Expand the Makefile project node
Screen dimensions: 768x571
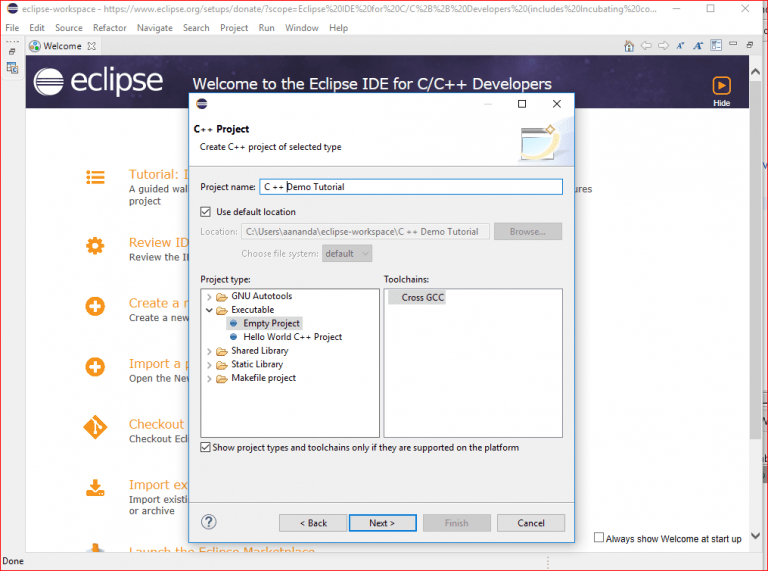(x=209, y=378)
